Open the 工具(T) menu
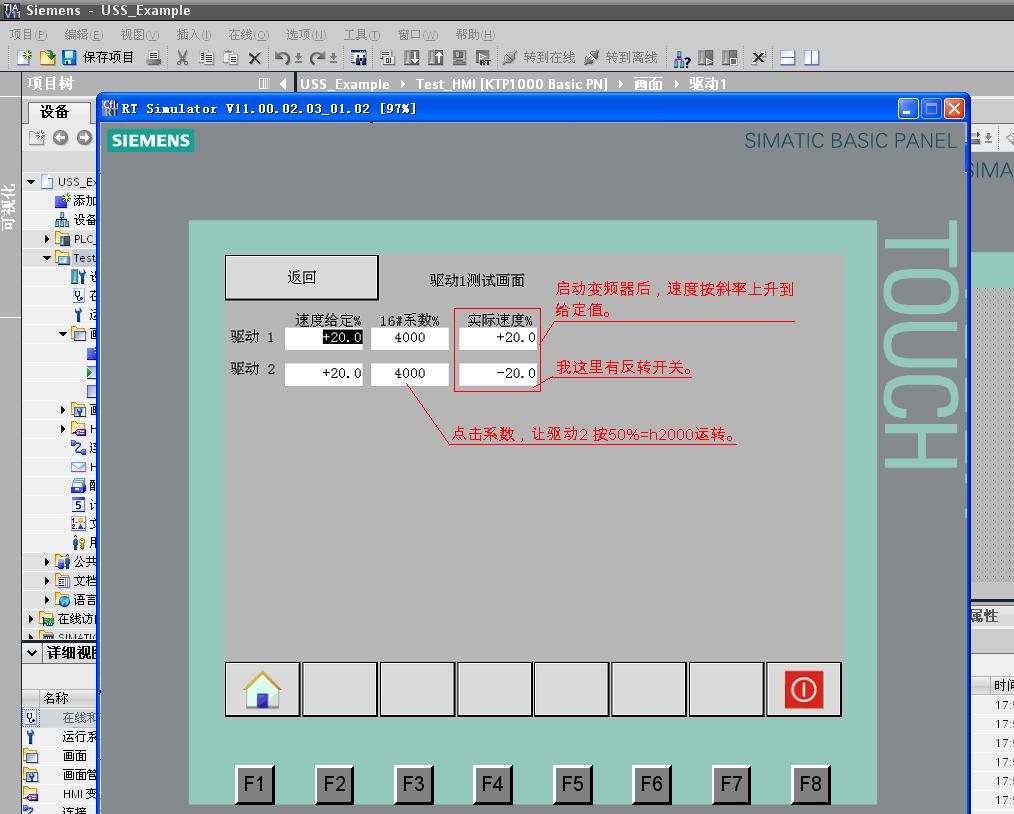Viewport: 1014px width, 814px height. [361, 34]
